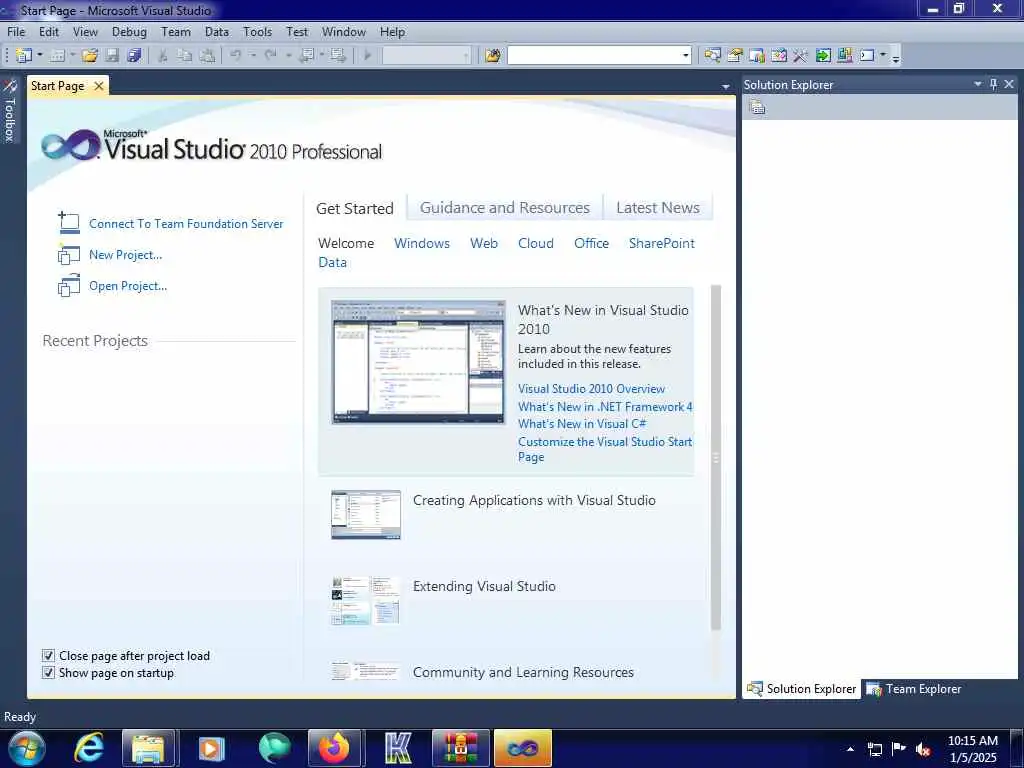
Task: Open the Tools menu
Action: (x=257, y=31)
